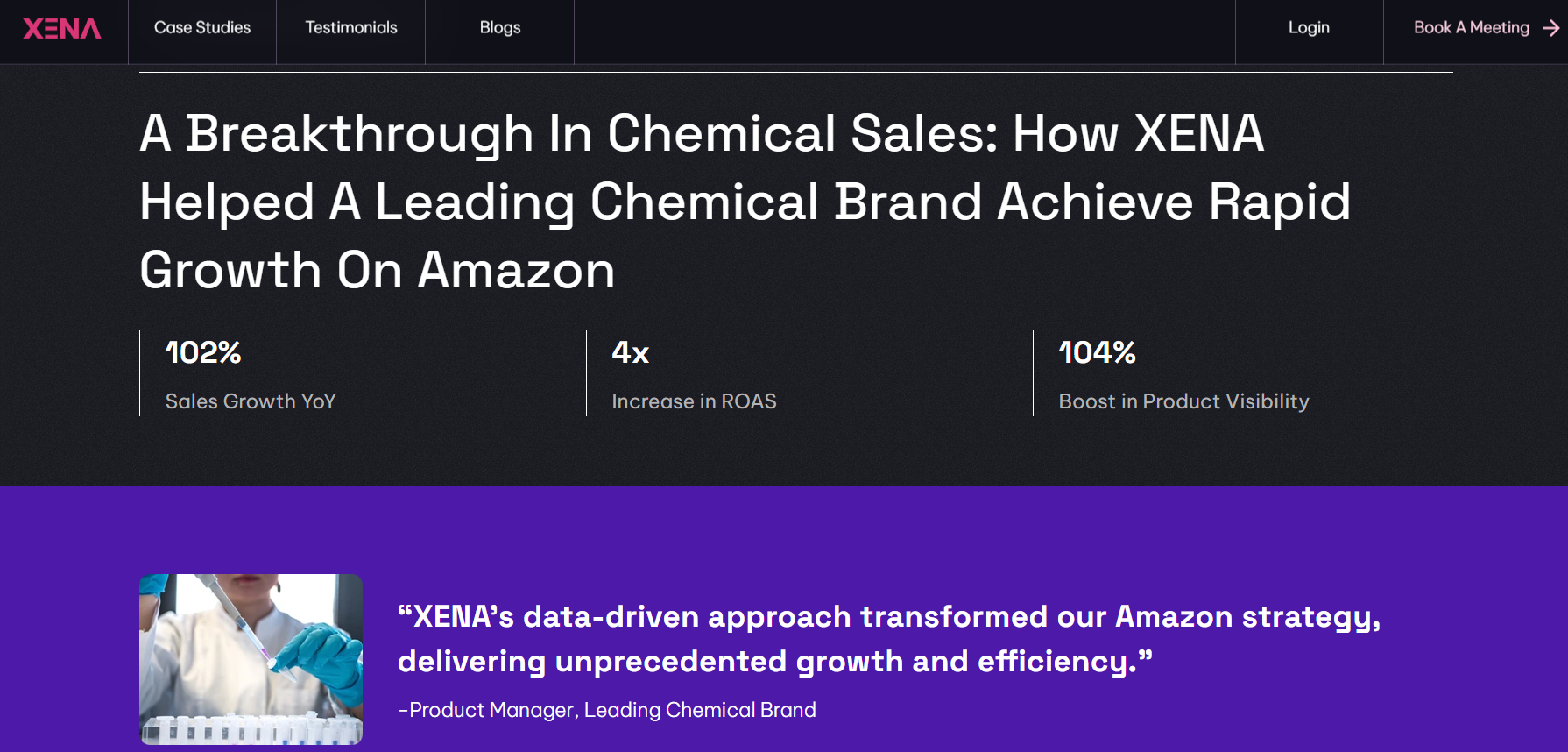Click the 104% Boost in Product Visibility stat
The width and height of the screenshot is (1568, 752).
pyautogui.click(x=1096, y=353)
